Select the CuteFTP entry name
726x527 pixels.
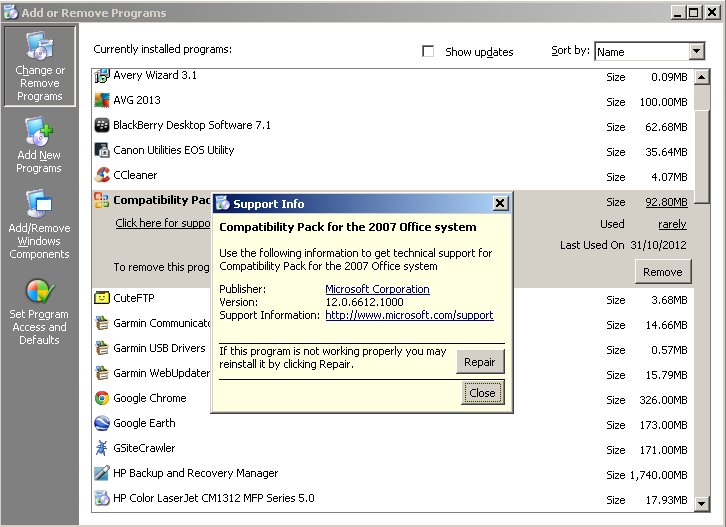[x=134, y=298]
